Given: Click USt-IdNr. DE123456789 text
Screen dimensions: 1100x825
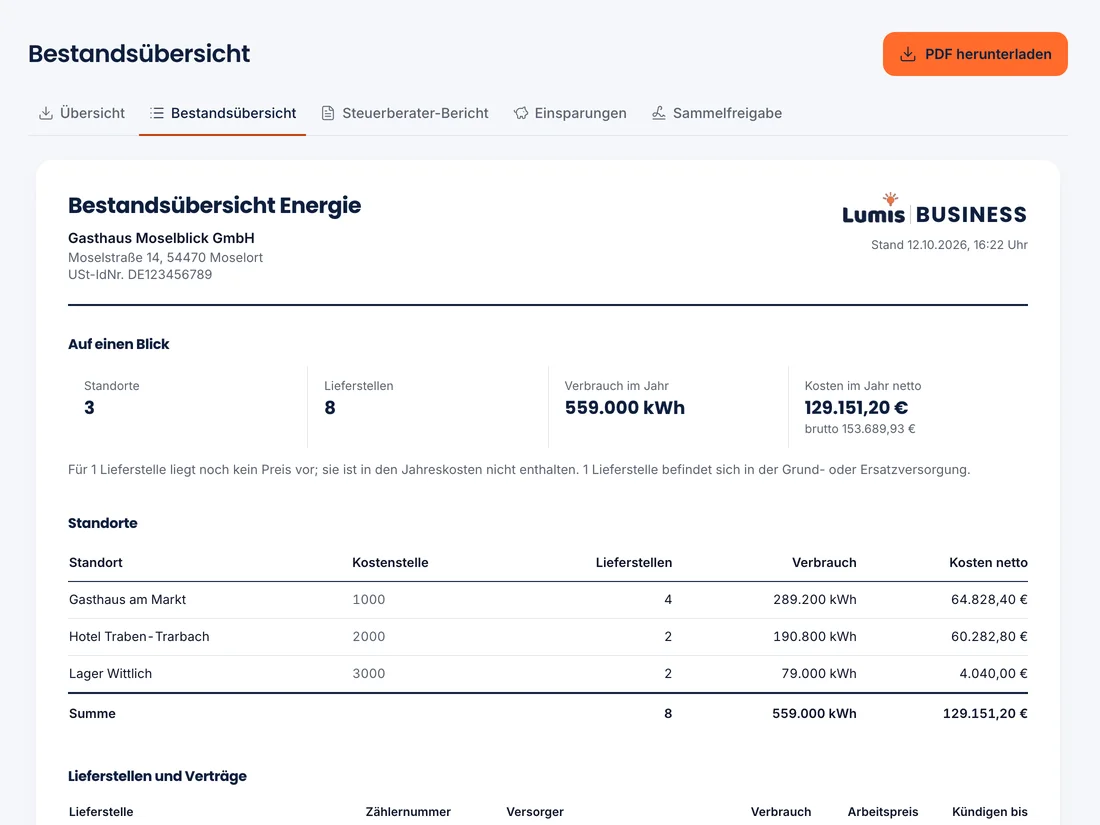Looking at the screenshot, I should pyautogui.click(x=140, y=274).
